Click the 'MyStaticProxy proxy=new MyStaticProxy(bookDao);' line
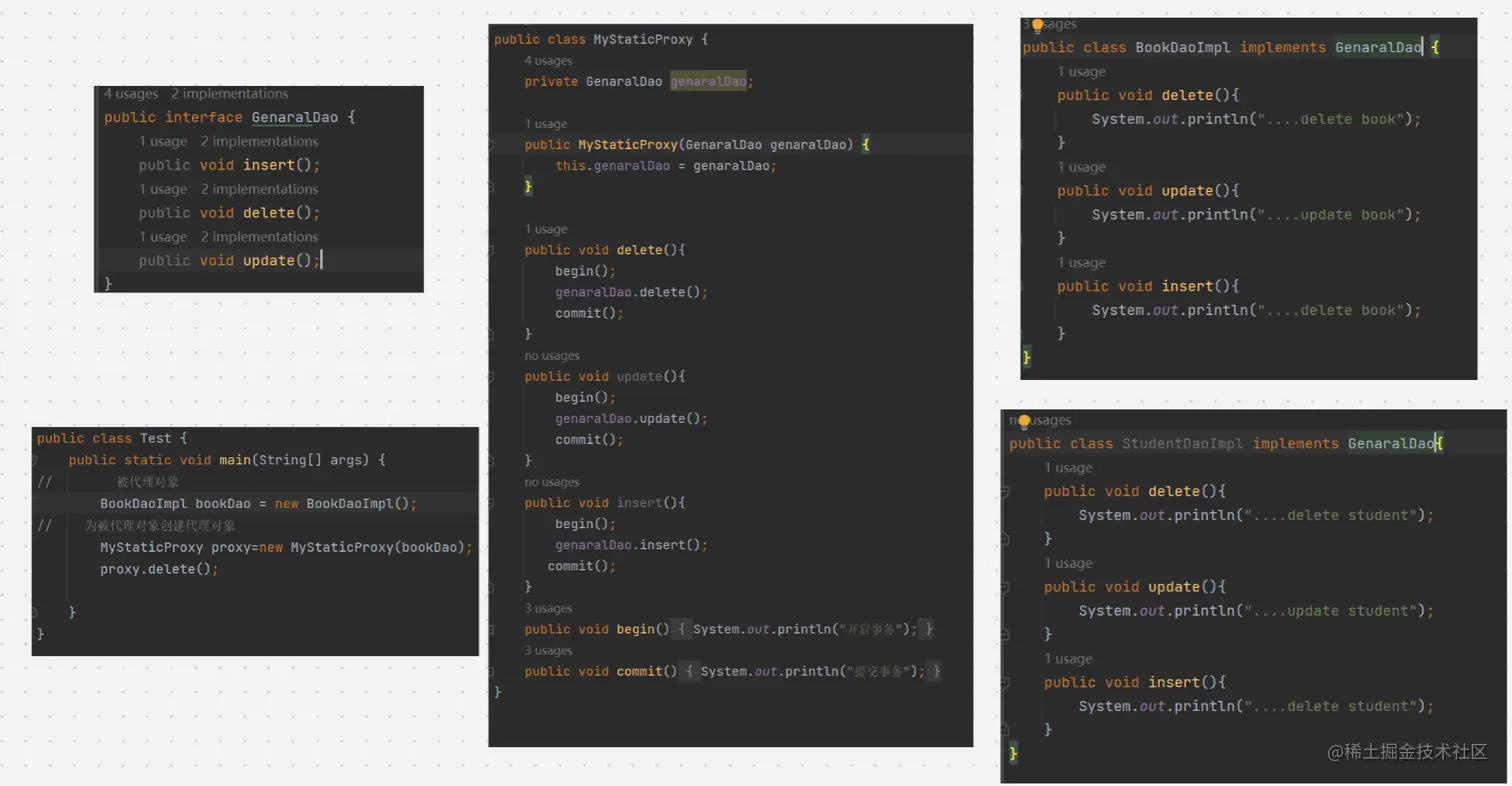 (286, 548)
